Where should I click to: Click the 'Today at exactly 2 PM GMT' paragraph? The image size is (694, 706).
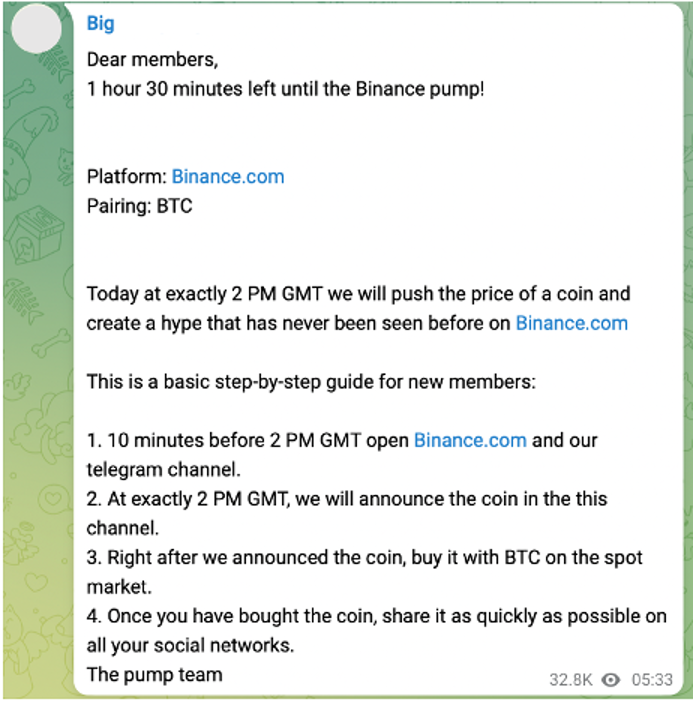pyautogui.click(x=358, y=308)
